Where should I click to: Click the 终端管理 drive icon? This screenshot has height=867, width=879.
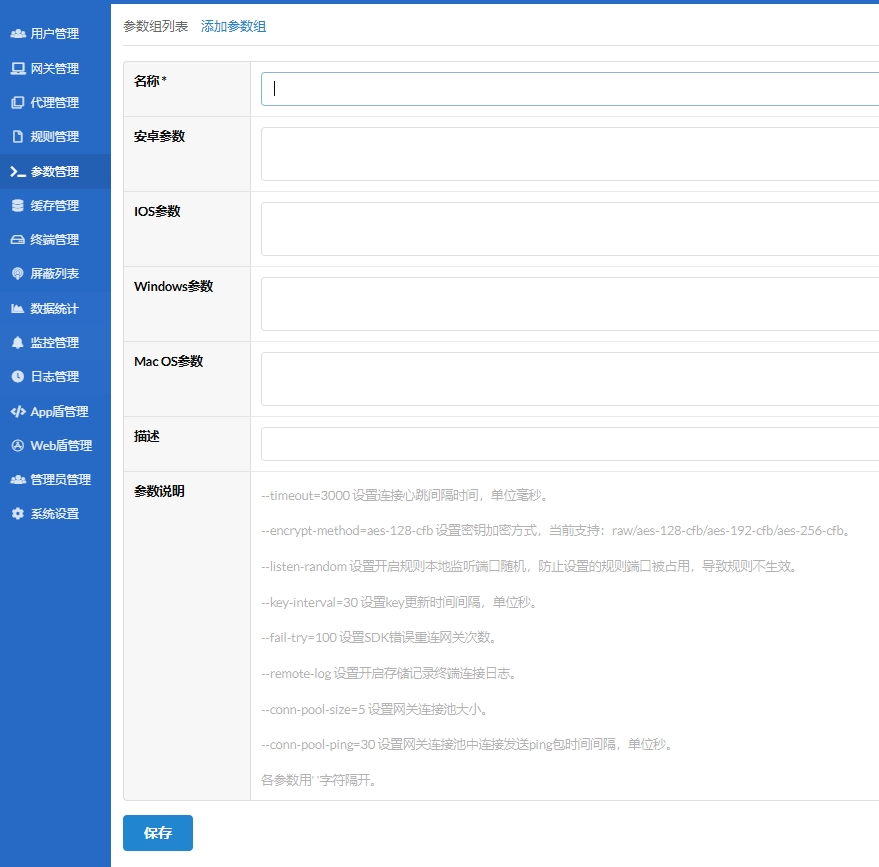click(18, 240)
